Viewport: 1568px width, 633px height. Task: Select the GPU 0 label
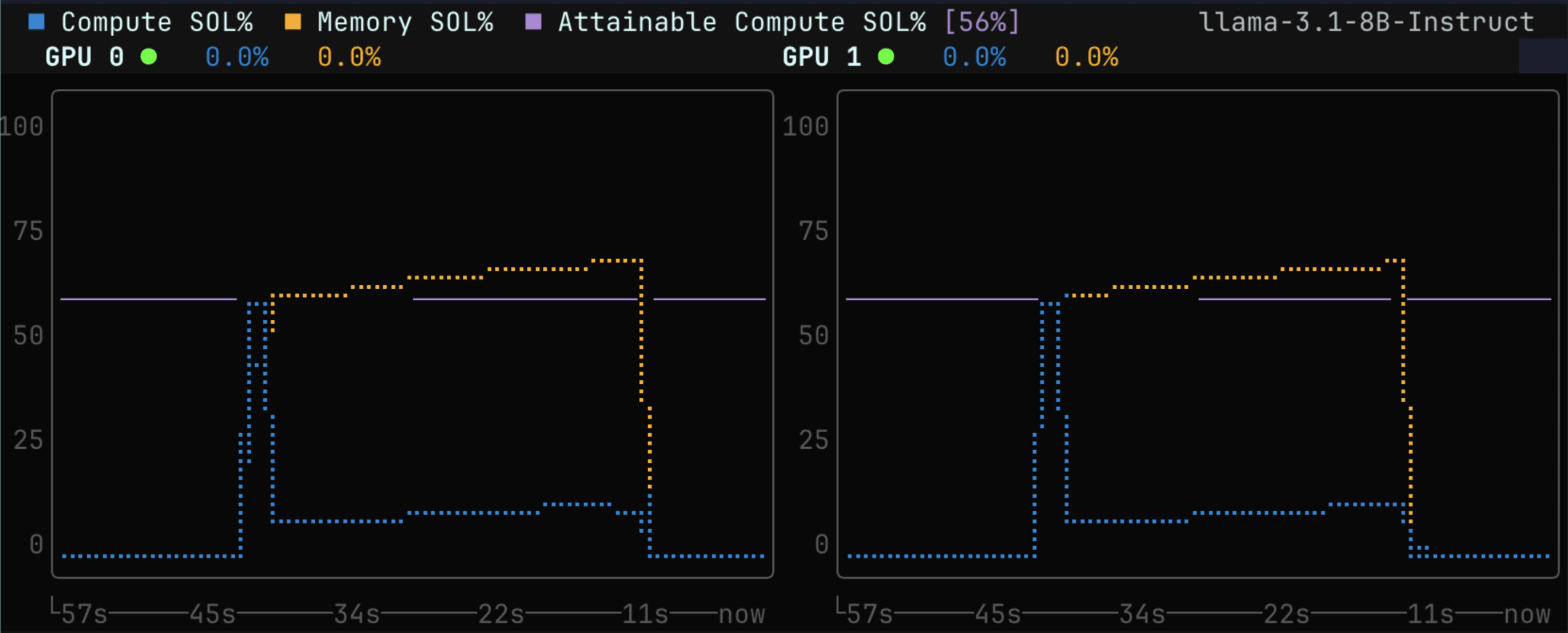(84, 57)
